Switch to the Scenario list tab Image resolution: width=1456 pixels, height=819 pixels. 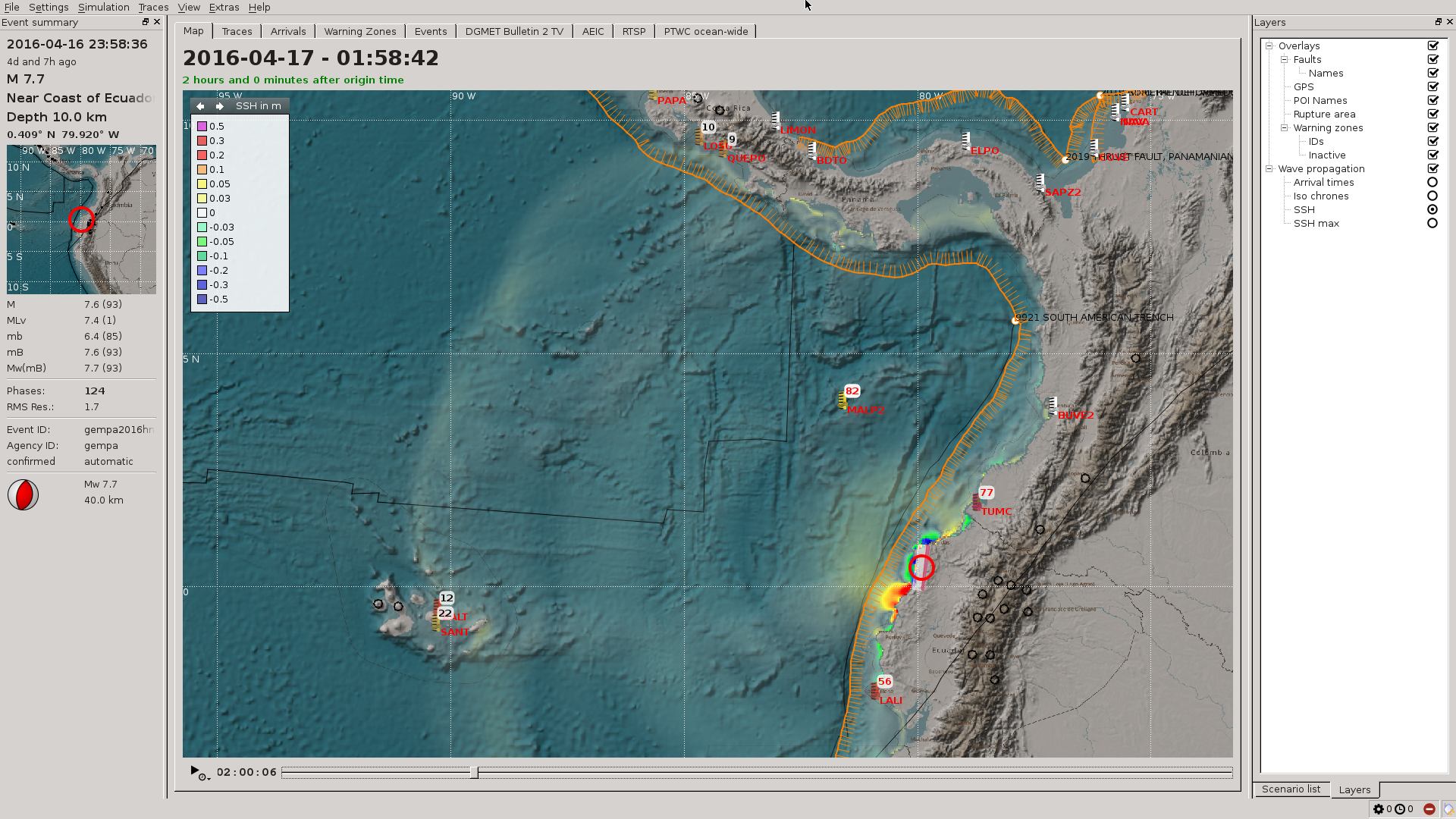click(1291, 789)
